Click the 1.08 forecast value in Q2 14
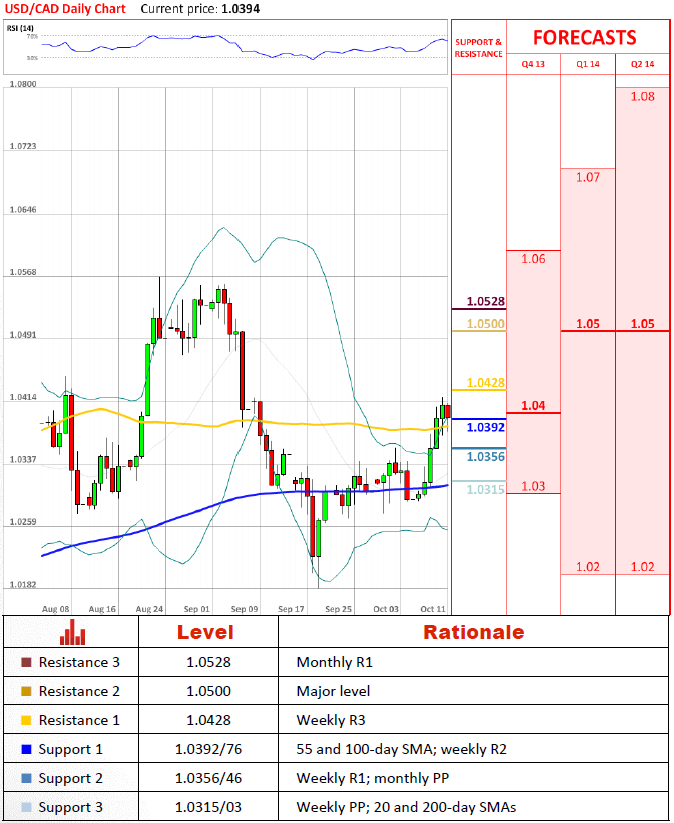Viewport: 674px width, 823px height. coord(643,97)
